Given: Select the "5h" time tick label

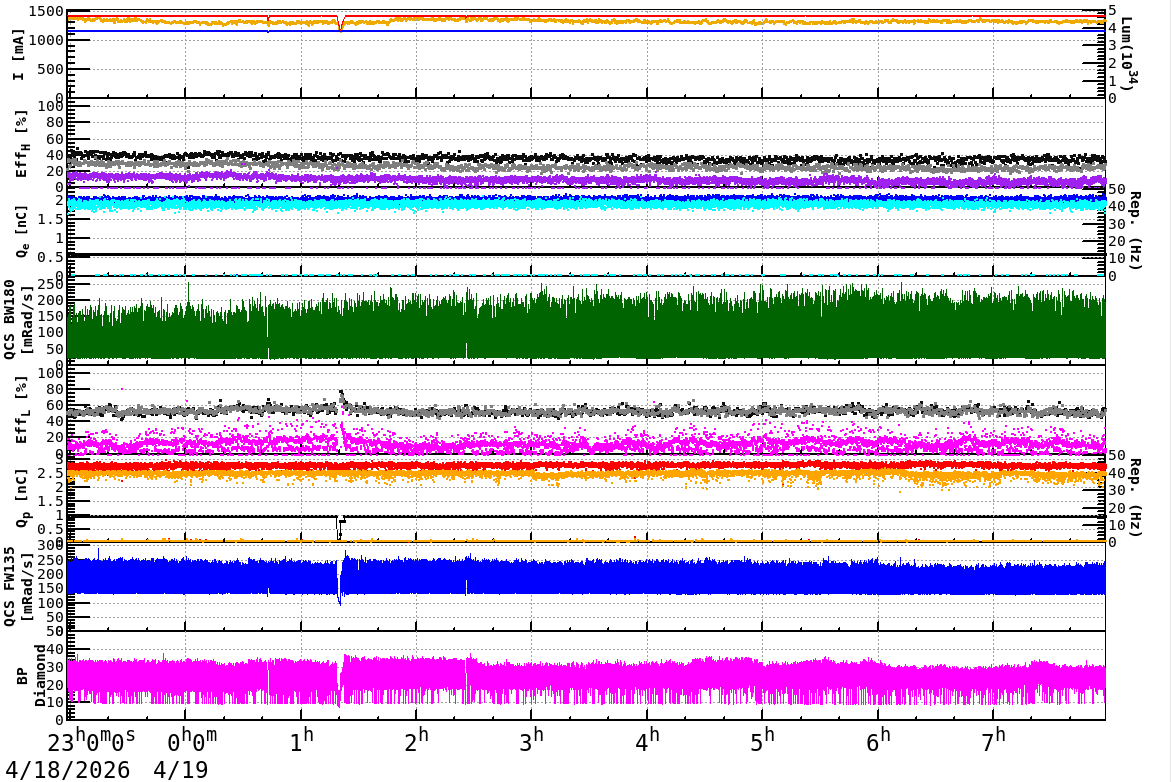Looking at the screenshot, I should pyautogui.click(x=763, y=739).
